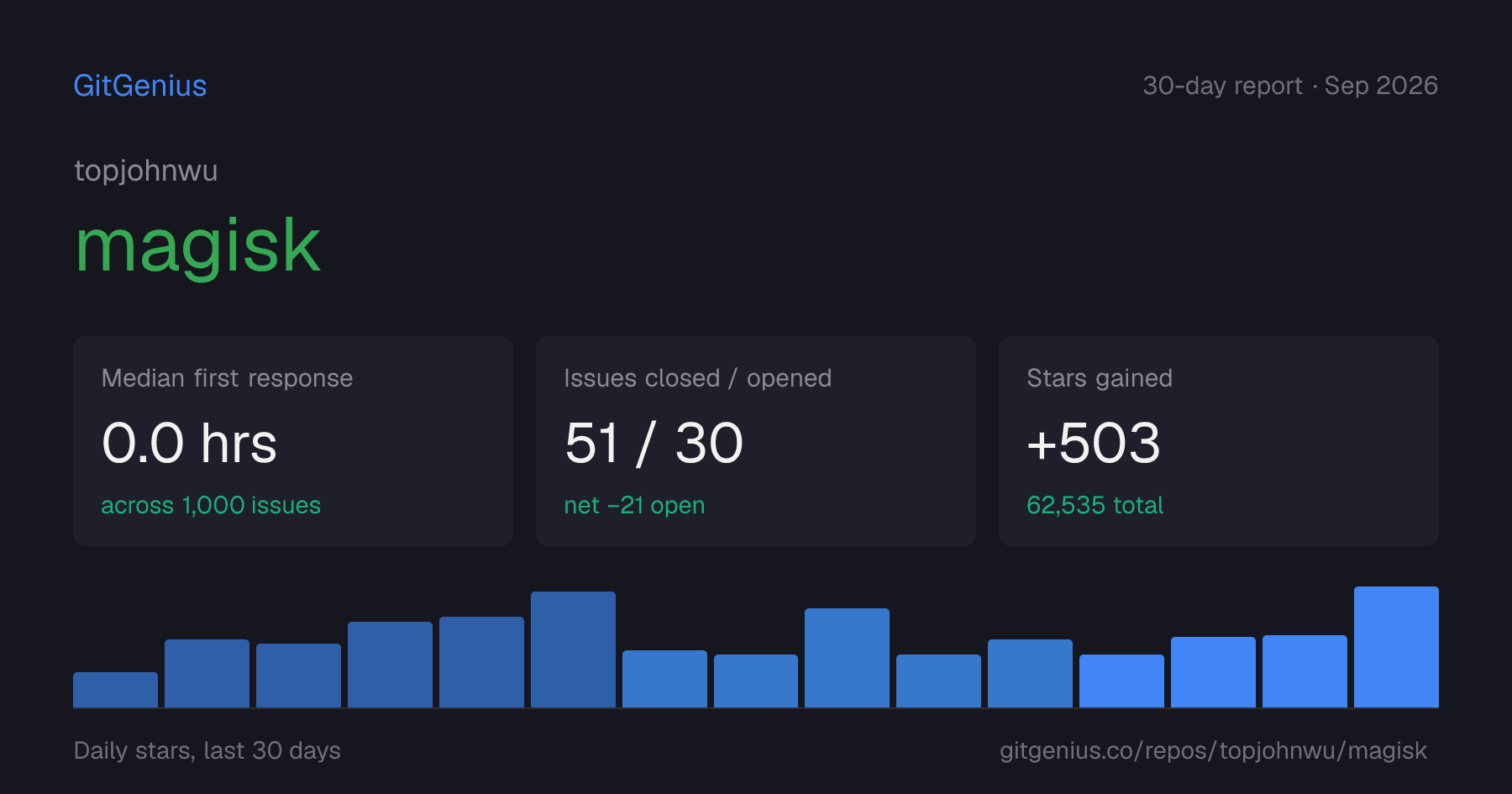The image size is (1512, 794).
Task: Open the gitgenius.co/repos/topjohnwu/magisk URL
Action: (1213, 750)
